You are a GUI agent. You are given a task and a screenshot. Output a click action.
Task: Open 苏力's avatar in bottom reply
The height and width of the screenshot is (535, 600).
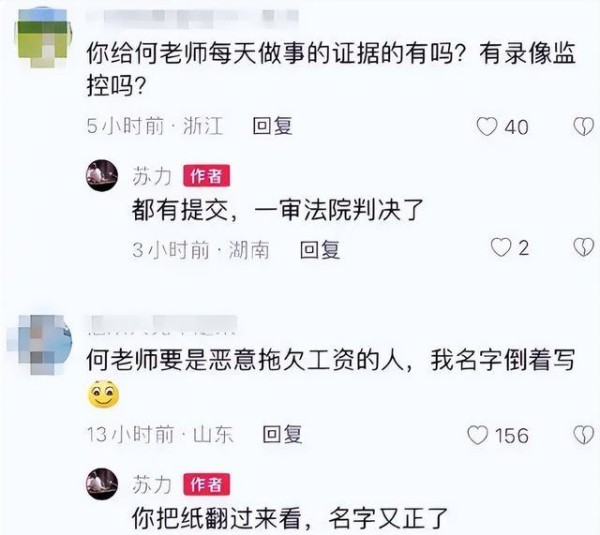(102, 484)
